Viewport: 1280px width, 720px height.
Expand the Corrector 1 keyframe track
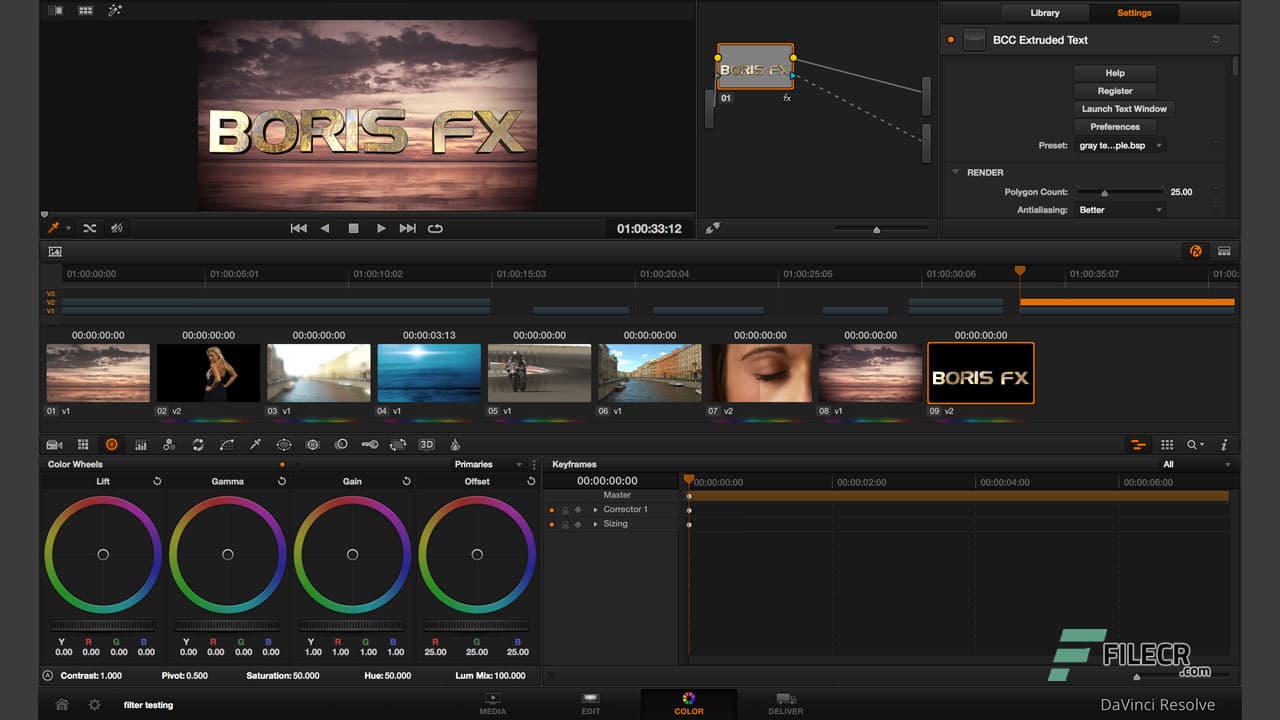pos(596,509)
